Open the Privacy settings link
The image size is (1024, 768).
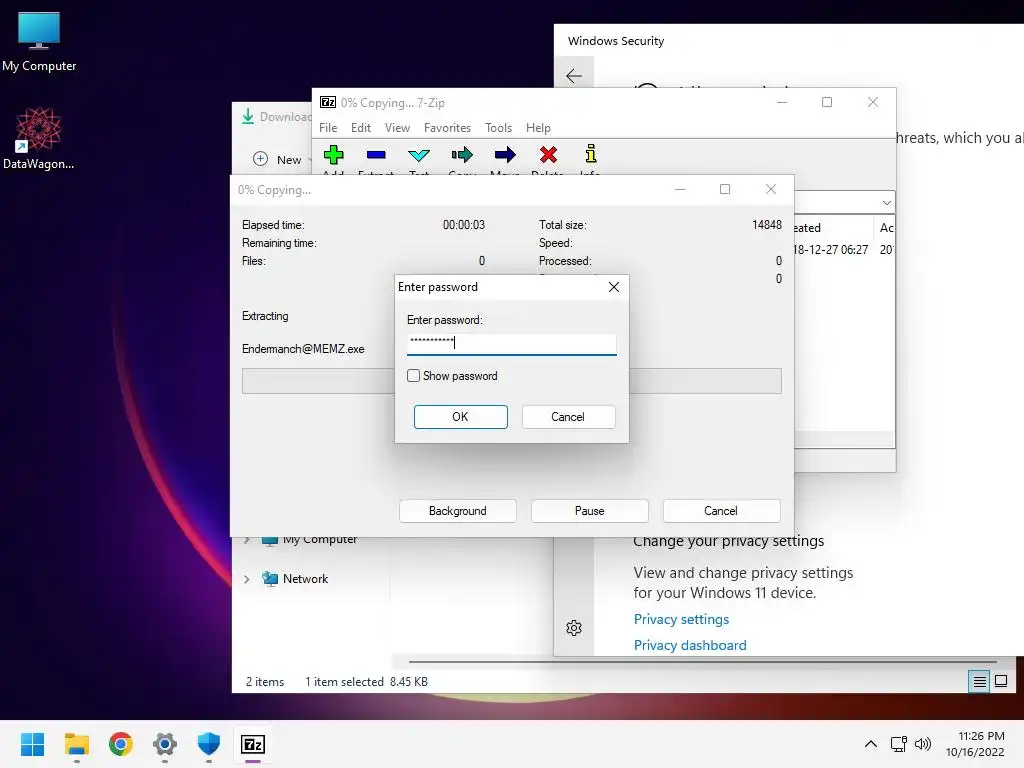click(x=681, y=619)
